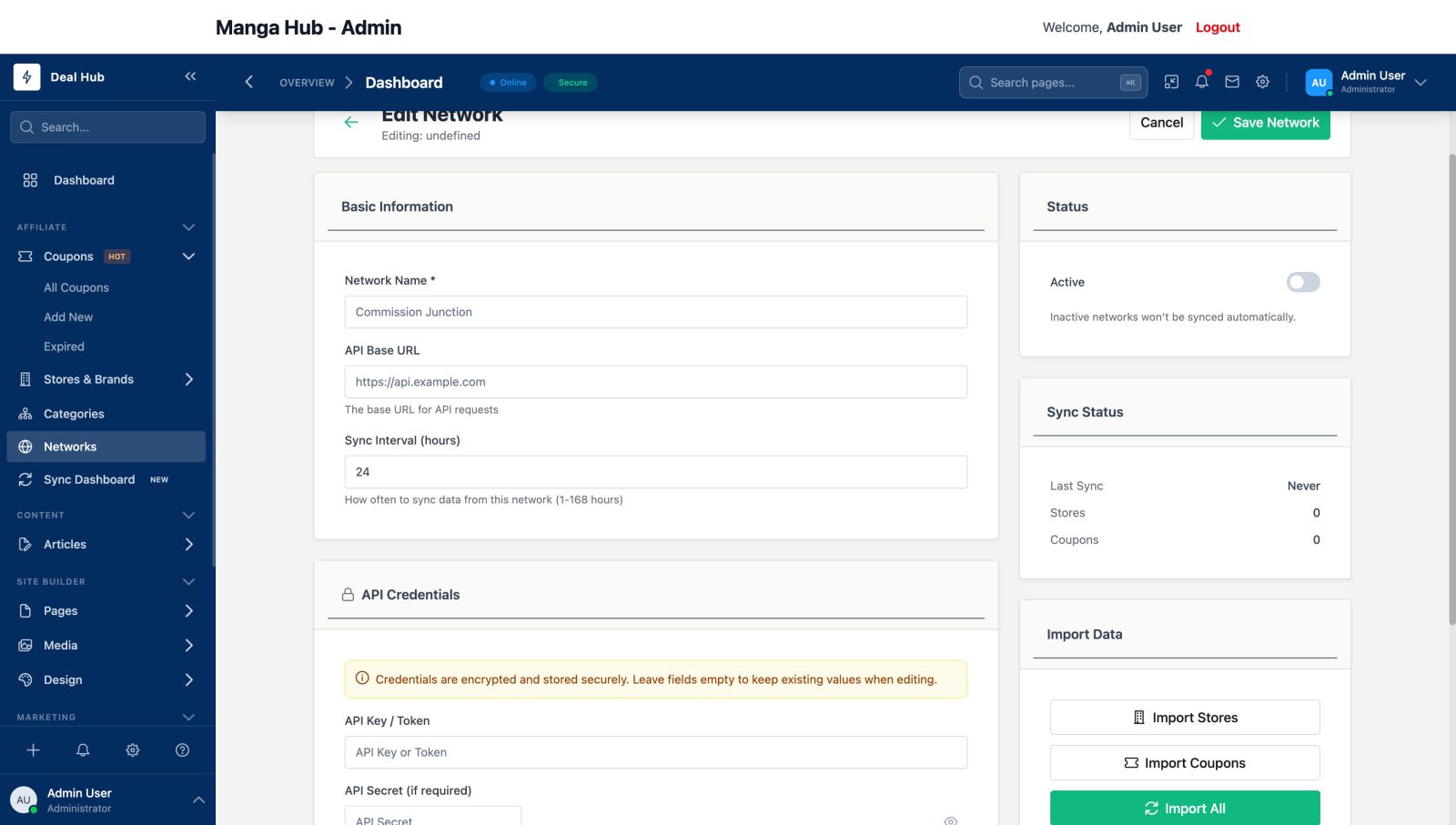
Task: Click the Import All button
Action: point(1184,808)
